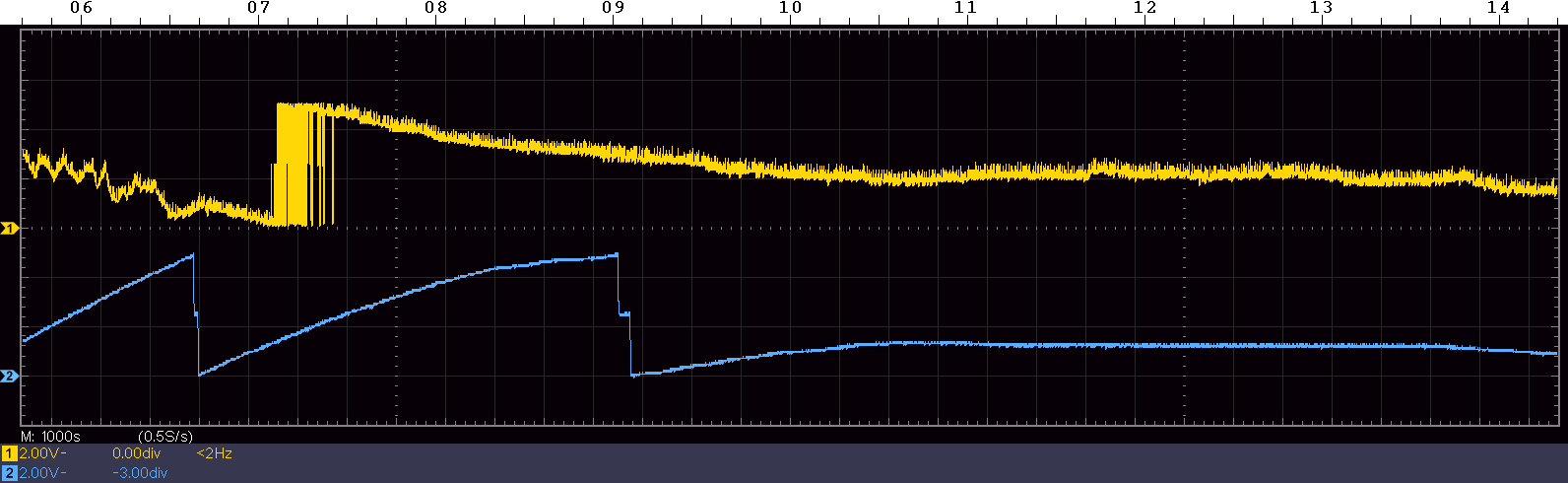Image resolution: width=1568 pixels, height=483 pixels.
Task: Click the <2Hz frequency readout
Action: tap(214, 454)
